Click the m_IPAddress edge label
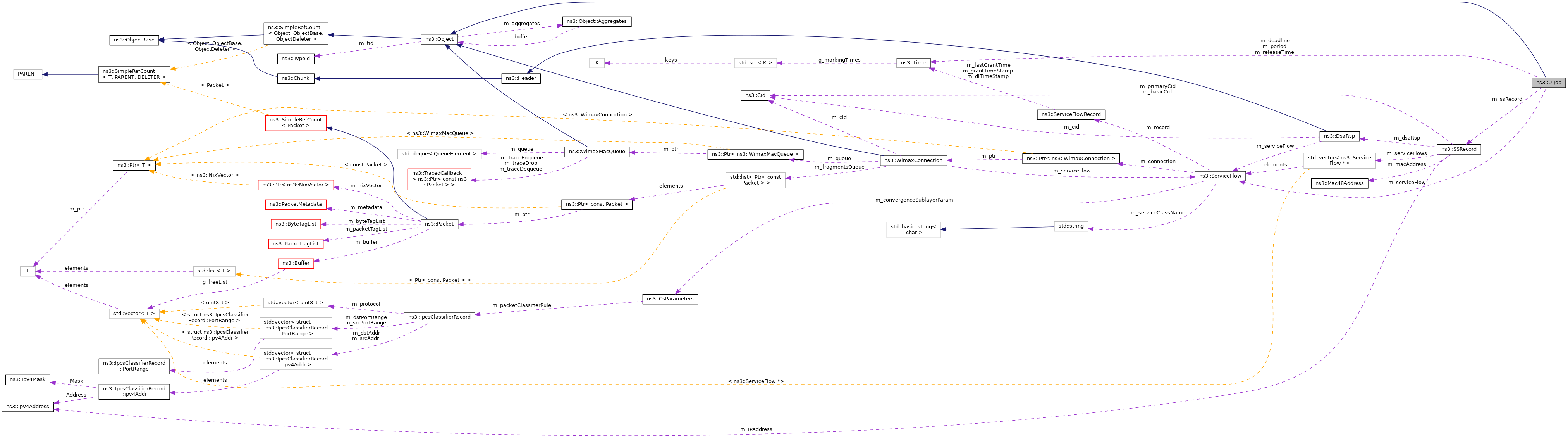1568x438 pixels. click(x=756, y=429)
